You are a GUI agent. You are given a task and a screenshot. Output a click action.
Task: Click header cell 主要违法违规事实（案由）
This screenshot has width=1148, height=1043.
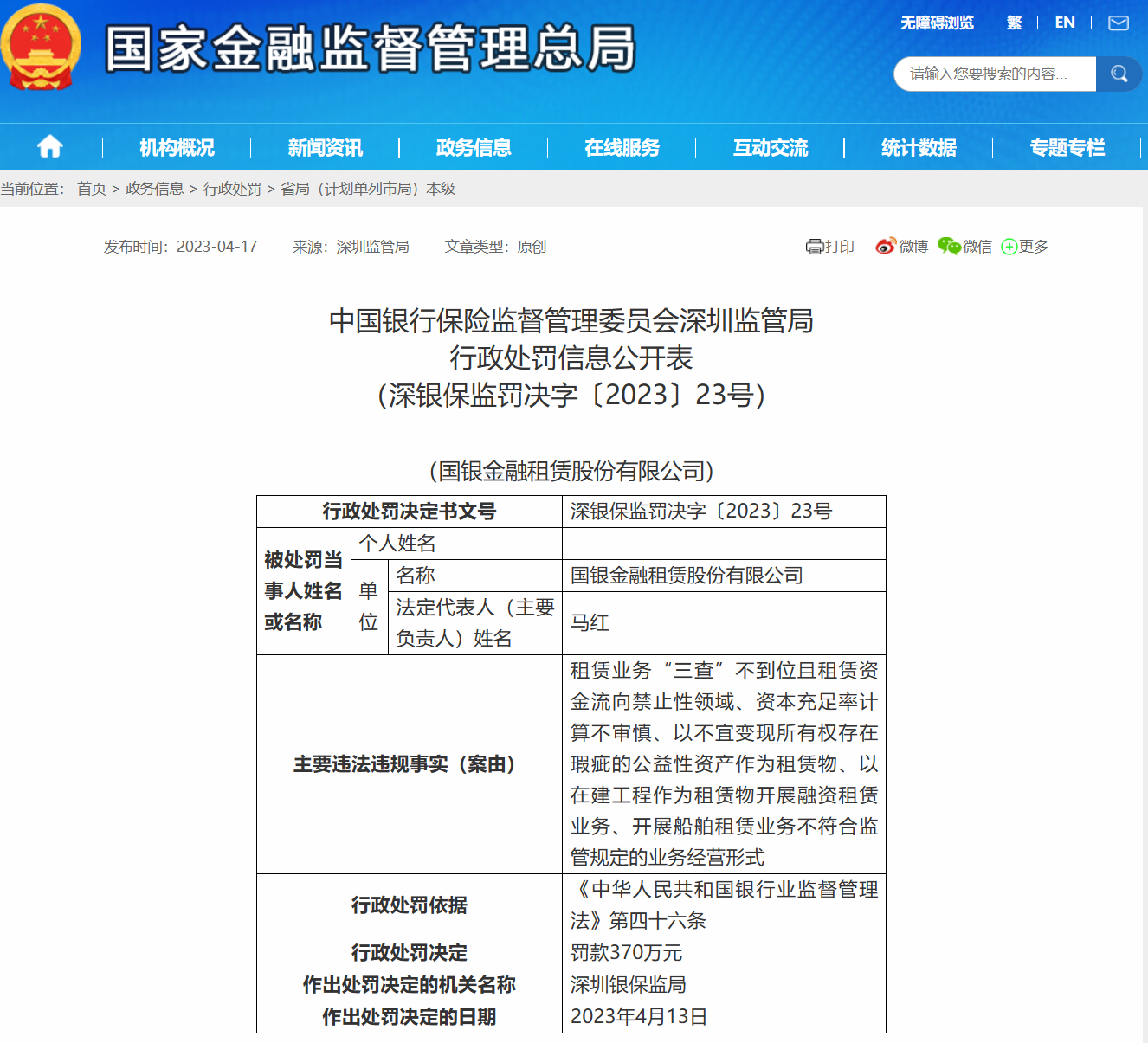(x=410, y=764)
